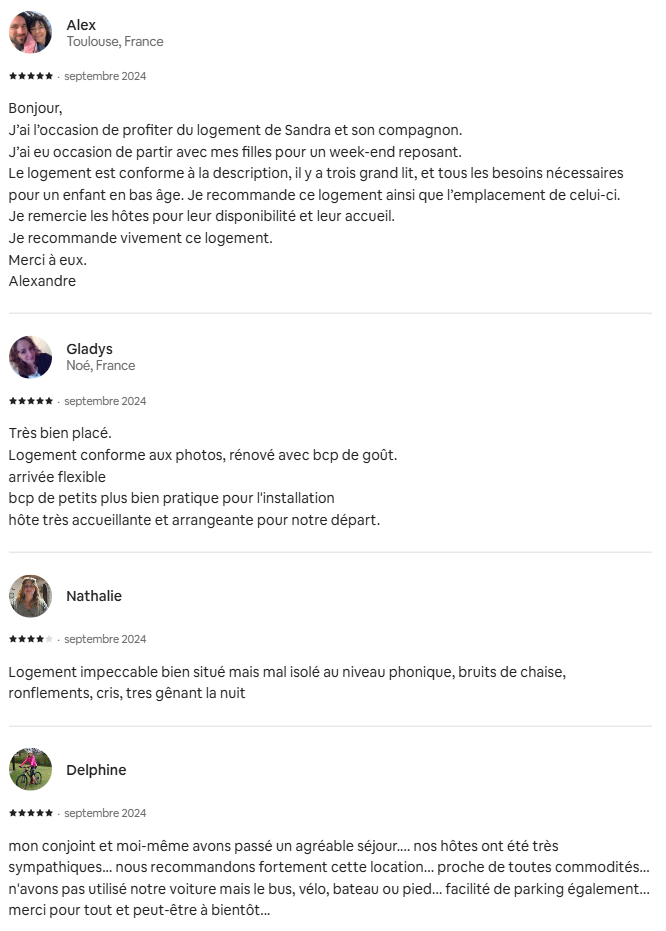The width and height of the screenshot is (666, 931).
Task: Open Nathalie's profile avatar
Action: pos(30,596)
